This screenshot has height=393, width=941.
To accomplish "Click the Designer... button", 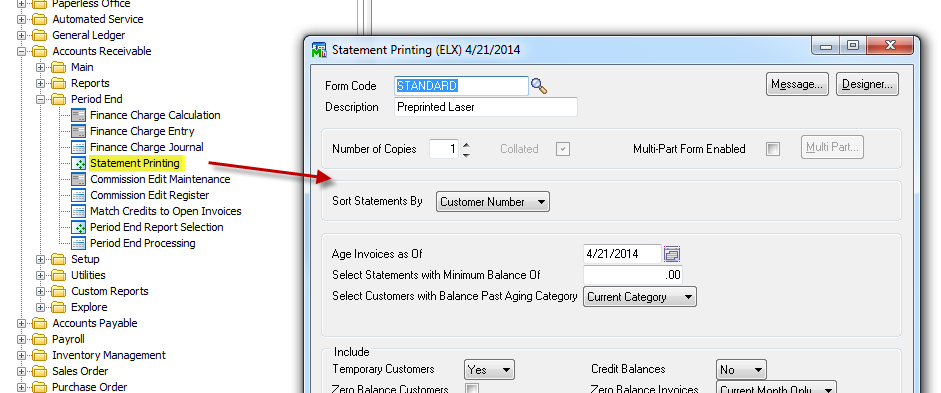I will (867, 84).
